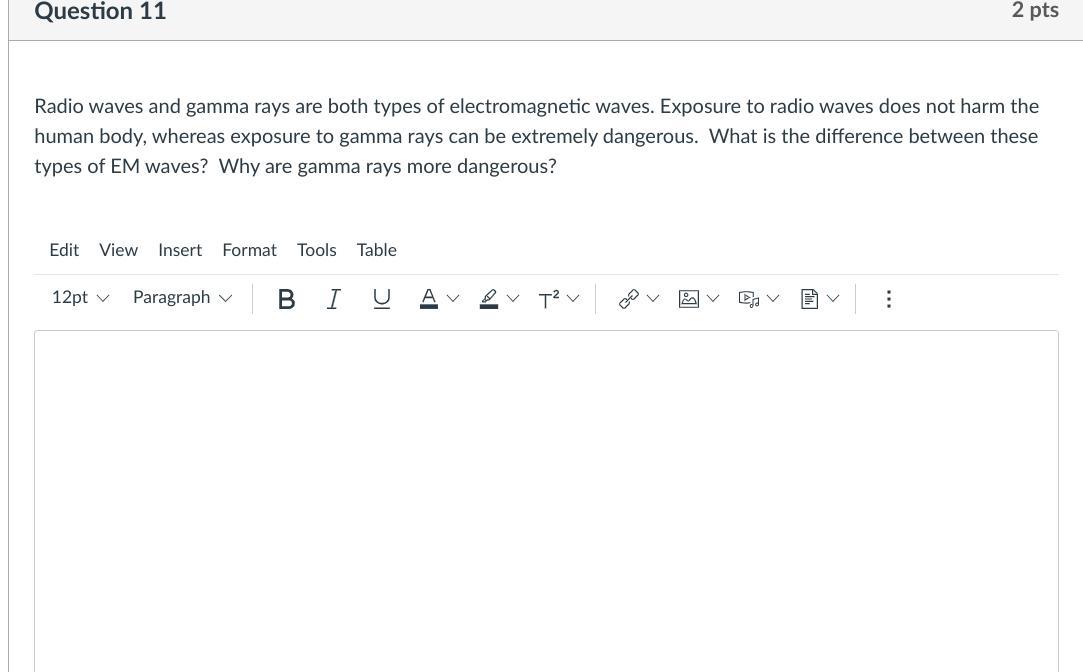Open the Table menu
Screen dimensions: 1083x672
click(376, 250)
